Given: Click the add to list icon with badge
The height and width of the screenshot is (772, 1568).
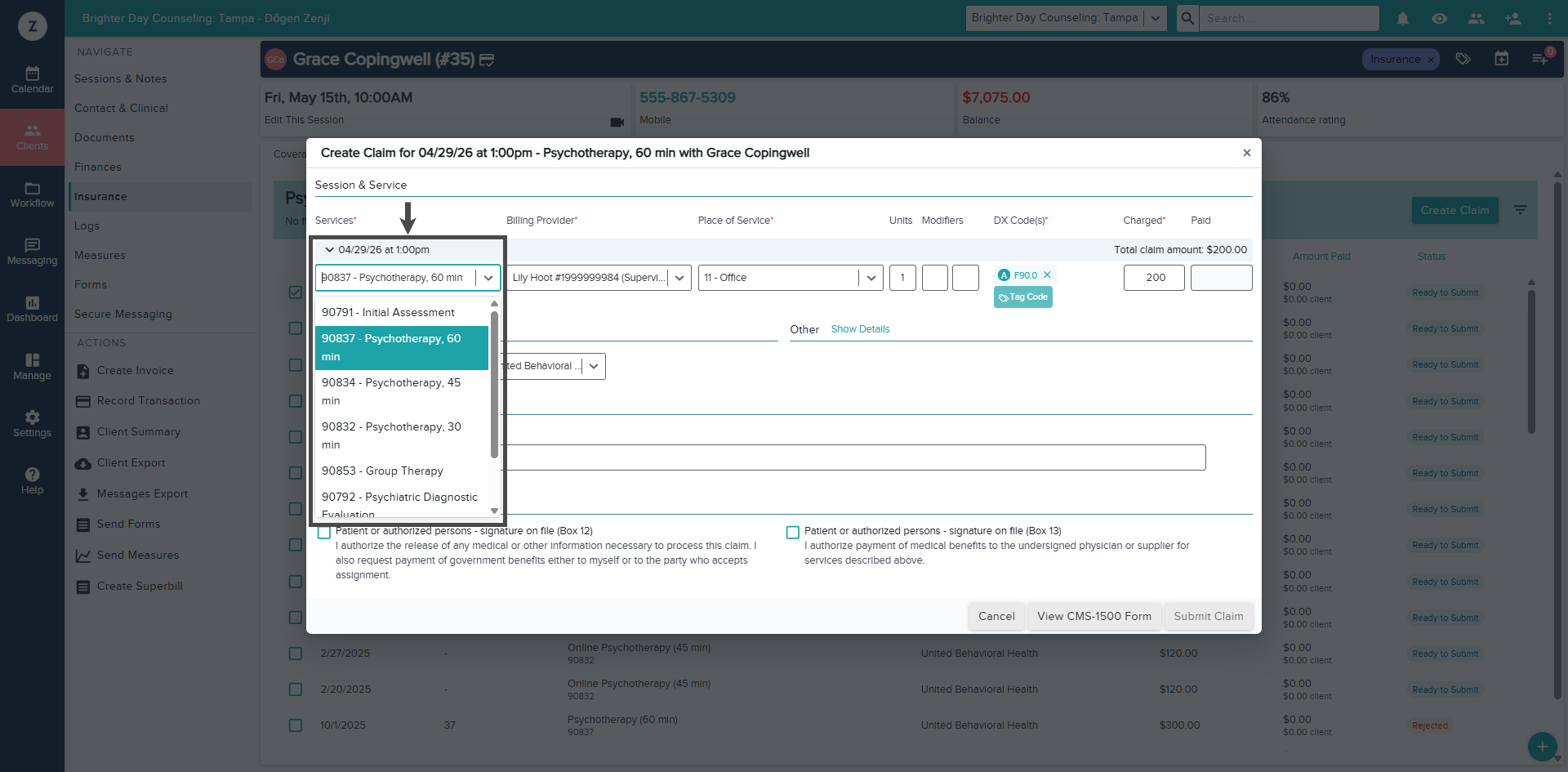Looking at the screenshot, I should pos(1539,59).
